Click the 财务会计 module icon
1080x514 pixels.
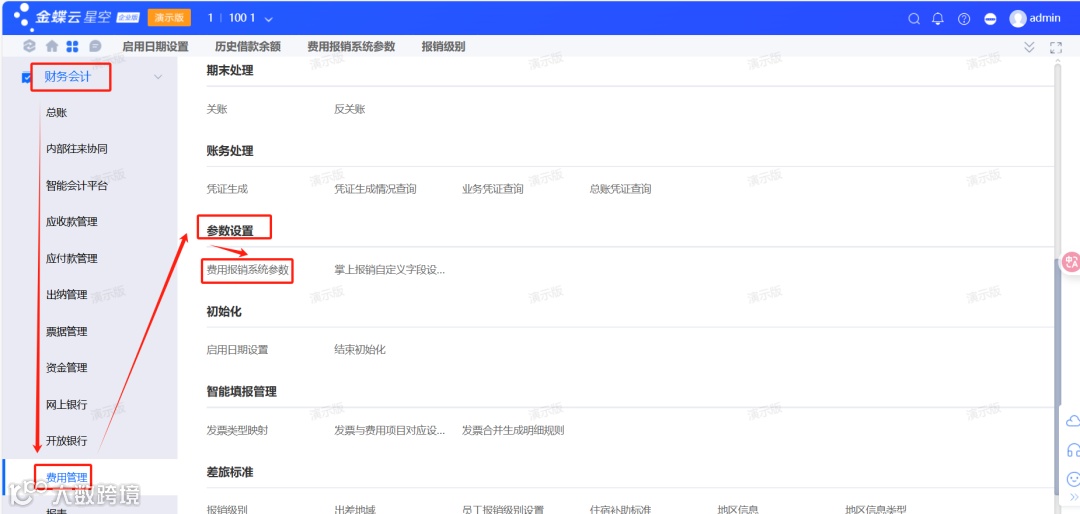(x=27, y=78)
